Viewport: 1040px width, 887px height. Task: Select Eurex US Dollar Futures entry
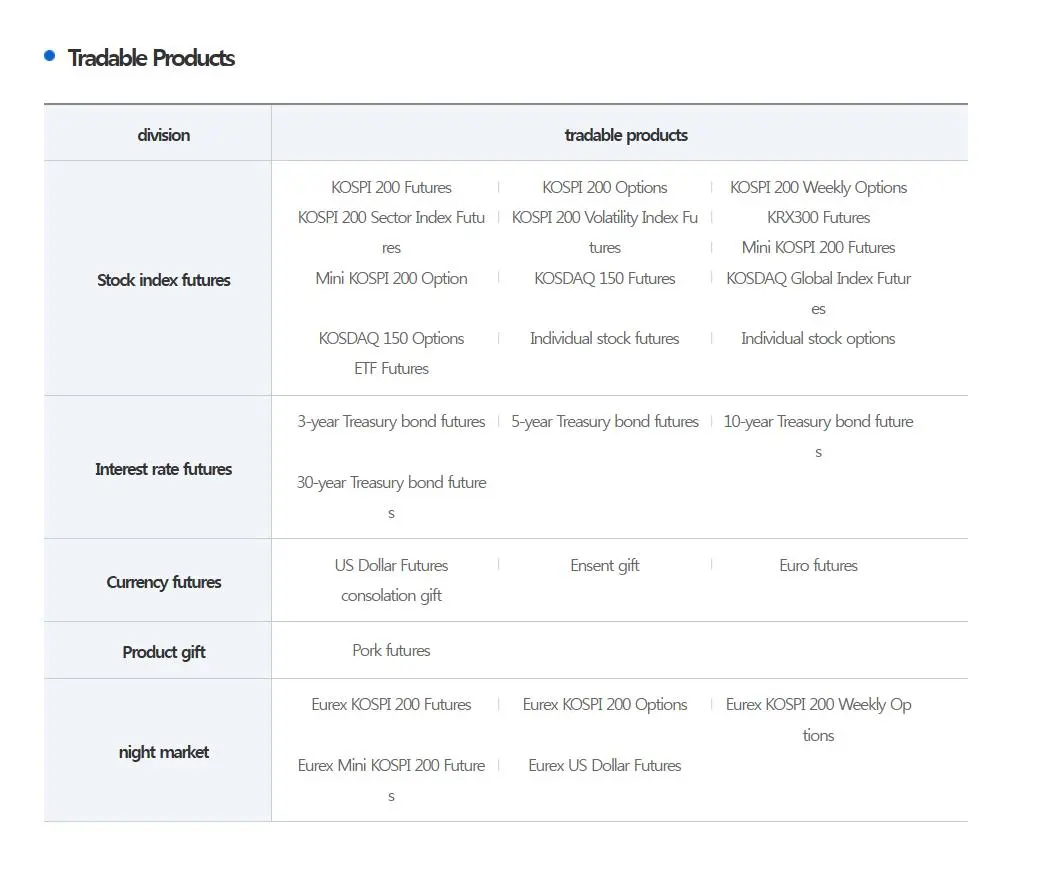click(605, 765)
